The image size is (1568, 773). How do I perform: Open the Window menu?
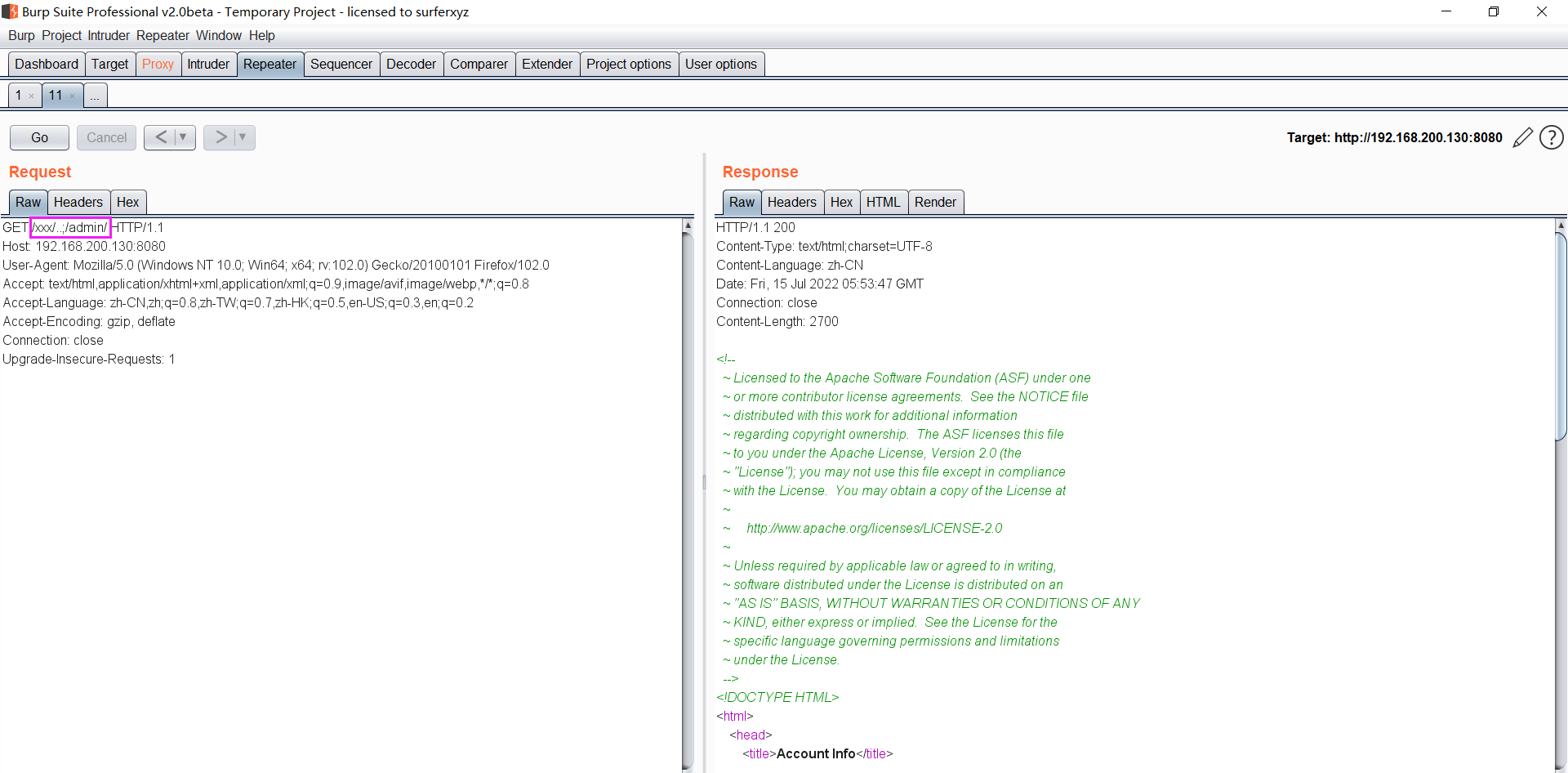(x=218, y=35)
